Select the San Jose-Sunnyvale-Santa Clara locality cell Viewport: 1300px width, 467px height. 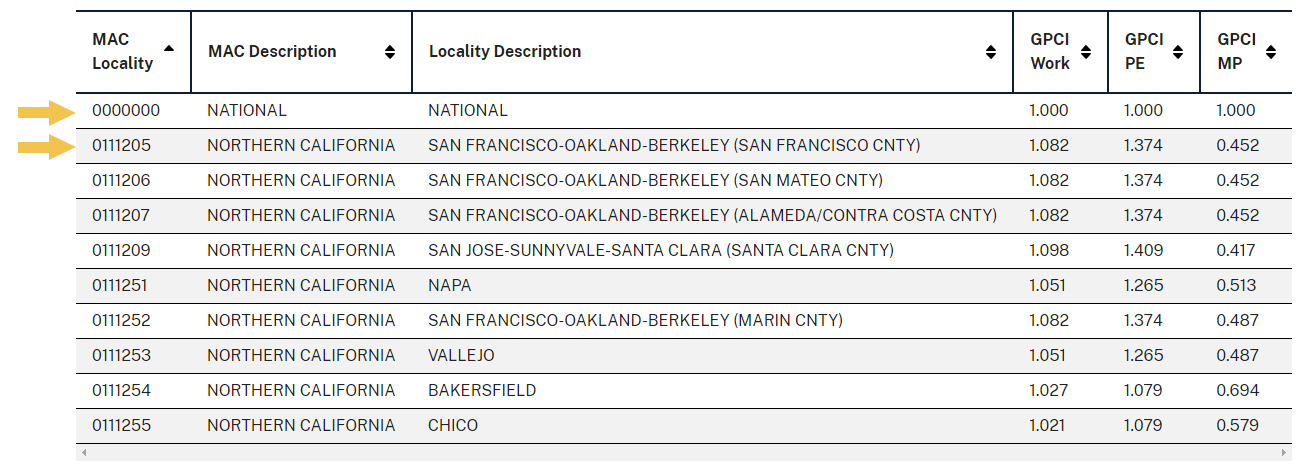point(661,251)
